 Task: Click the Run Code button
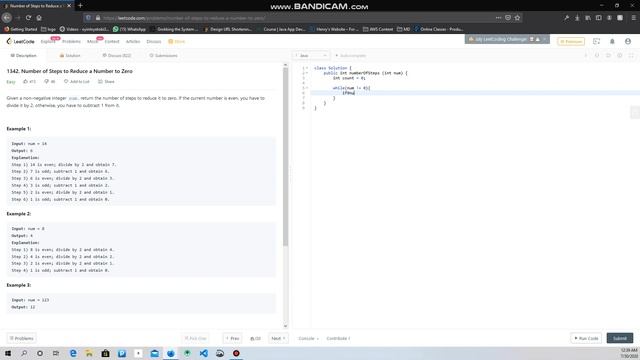pyautogui.click(x=586, y=338)
